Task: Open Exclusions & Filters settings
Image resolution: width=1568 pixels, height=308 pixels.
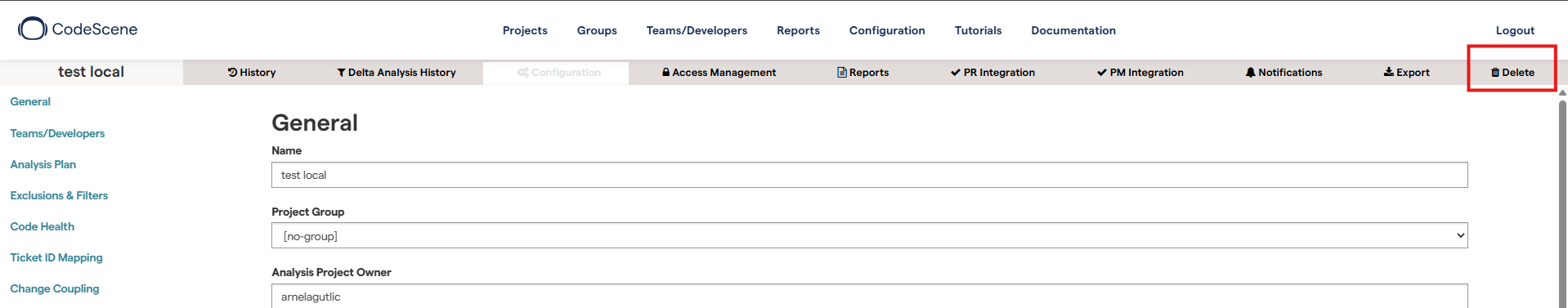Action: tap(59, 195)
